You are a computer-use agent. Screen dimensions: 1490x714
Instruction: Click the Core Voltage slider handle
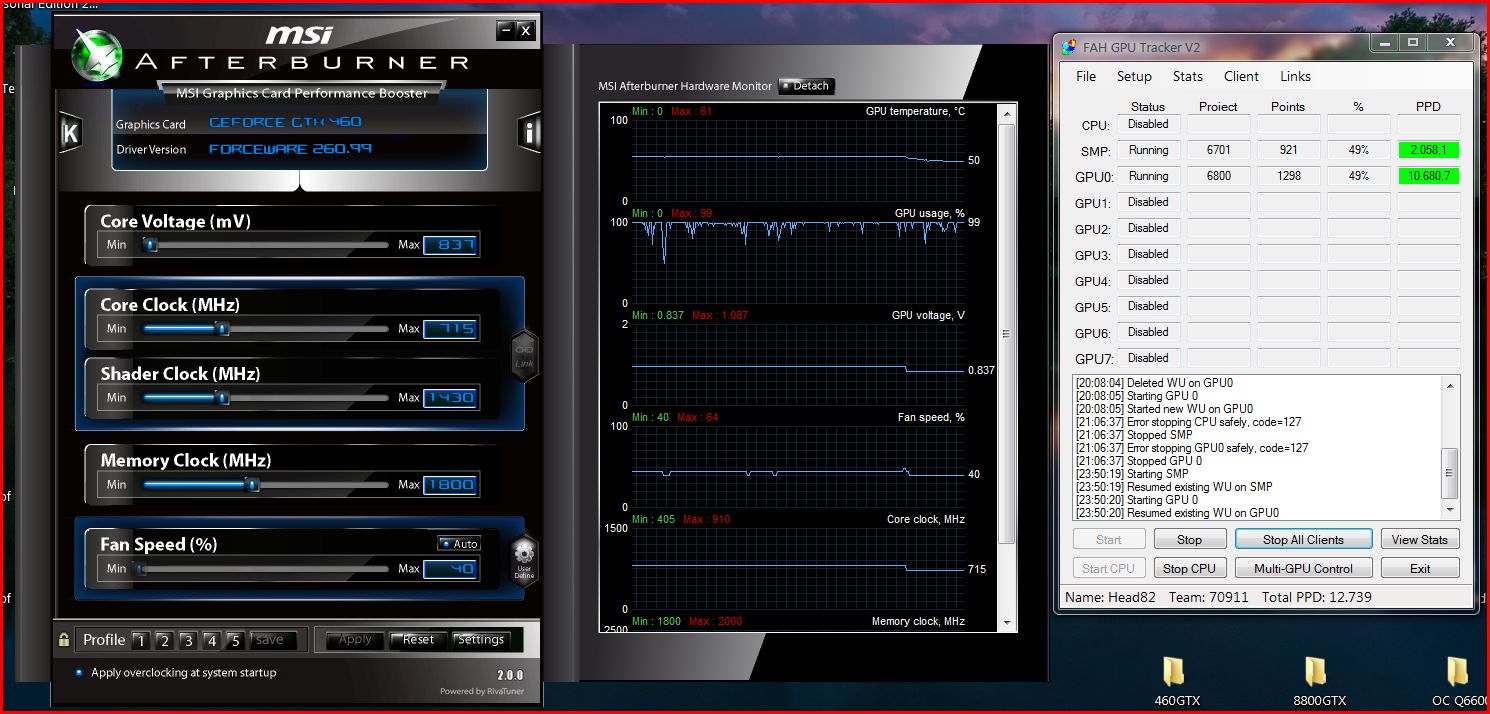click(x=150, y=244)
